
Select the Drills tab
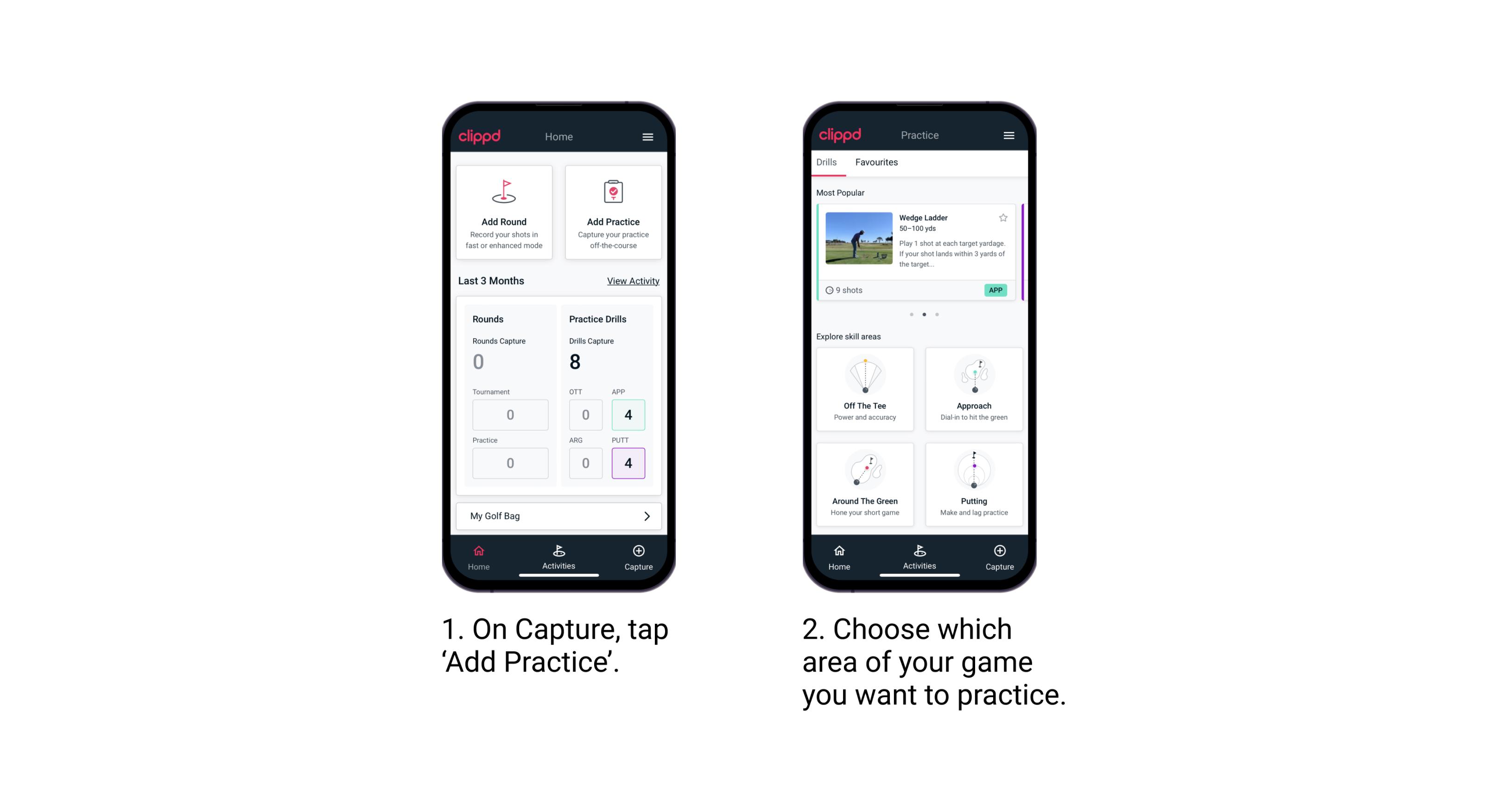pyautogui.click(x=828, y=162)
